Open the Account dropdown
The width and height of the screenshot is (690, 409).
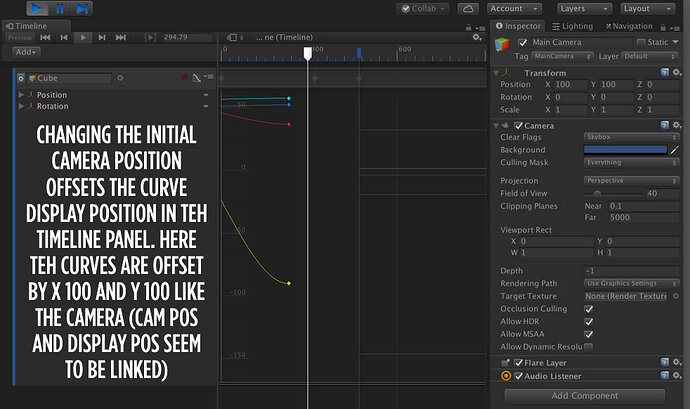[514, 8]
